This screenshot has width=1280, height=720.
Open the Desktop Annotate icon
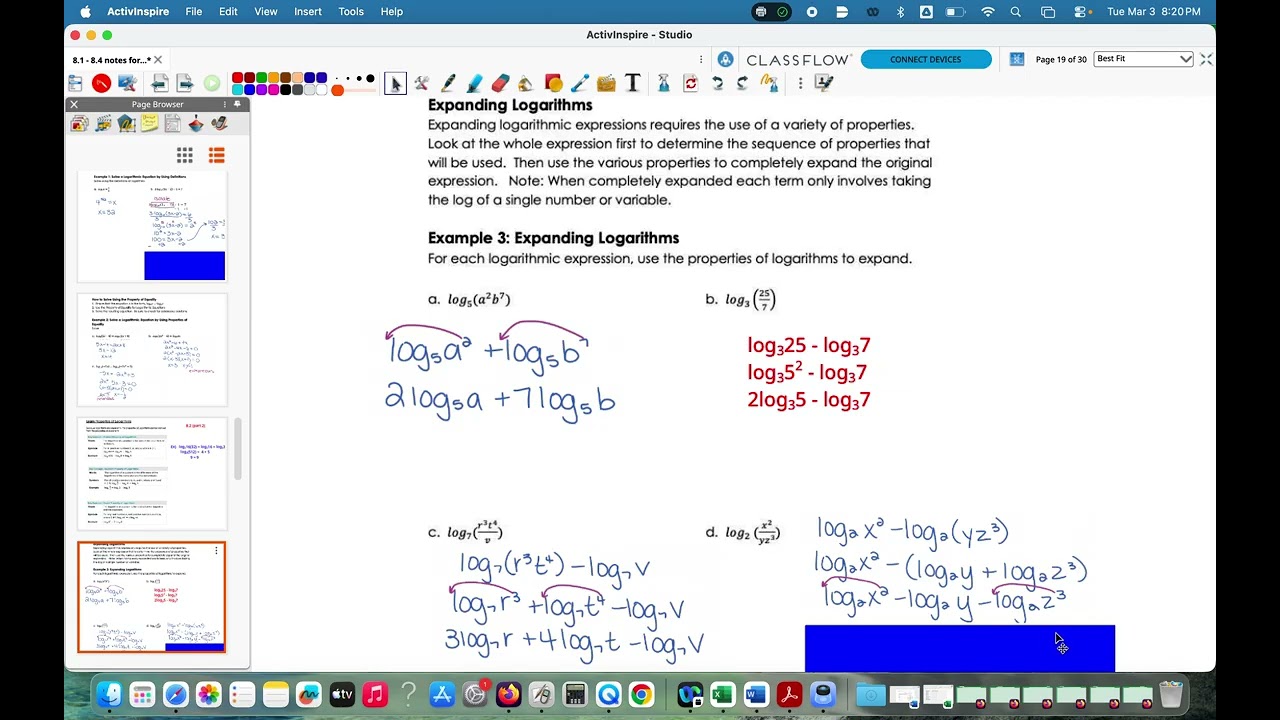(x=127, y=84)
